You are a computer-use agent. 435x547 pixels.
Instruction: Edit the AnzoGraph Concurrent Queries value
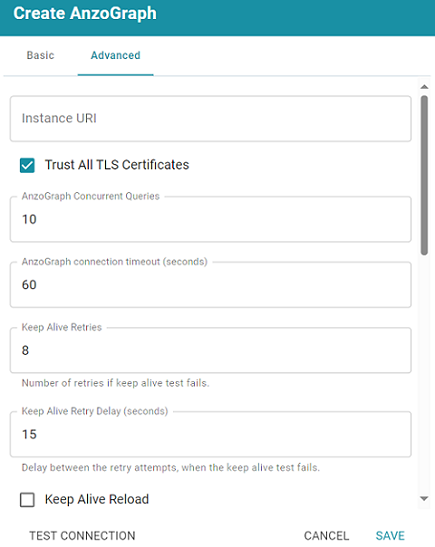pyautogui.click(x=211, y=219)
